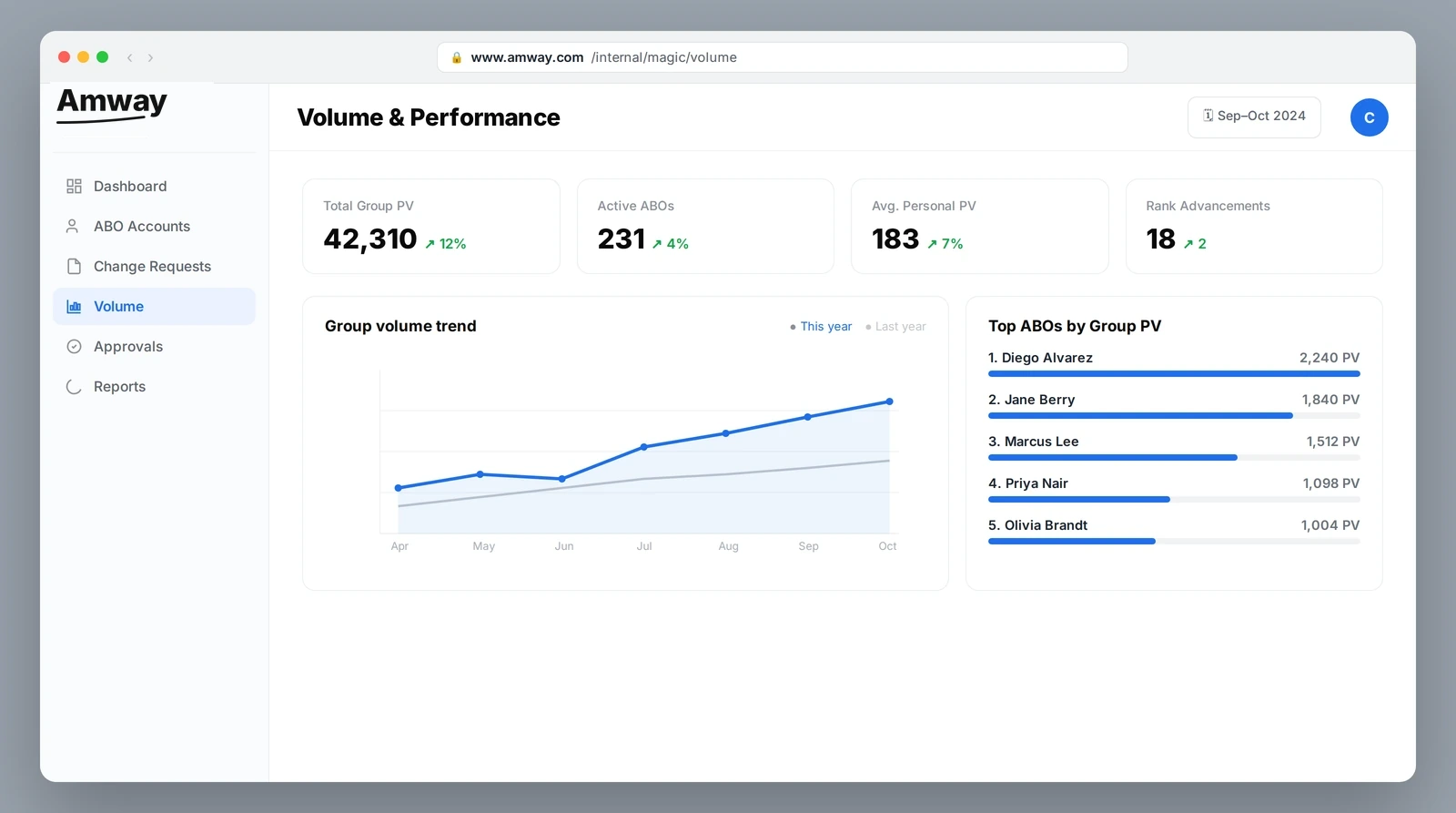Open the Dashboard menu item
Screen dimensions: 1456x813
(x=154, y=187)
